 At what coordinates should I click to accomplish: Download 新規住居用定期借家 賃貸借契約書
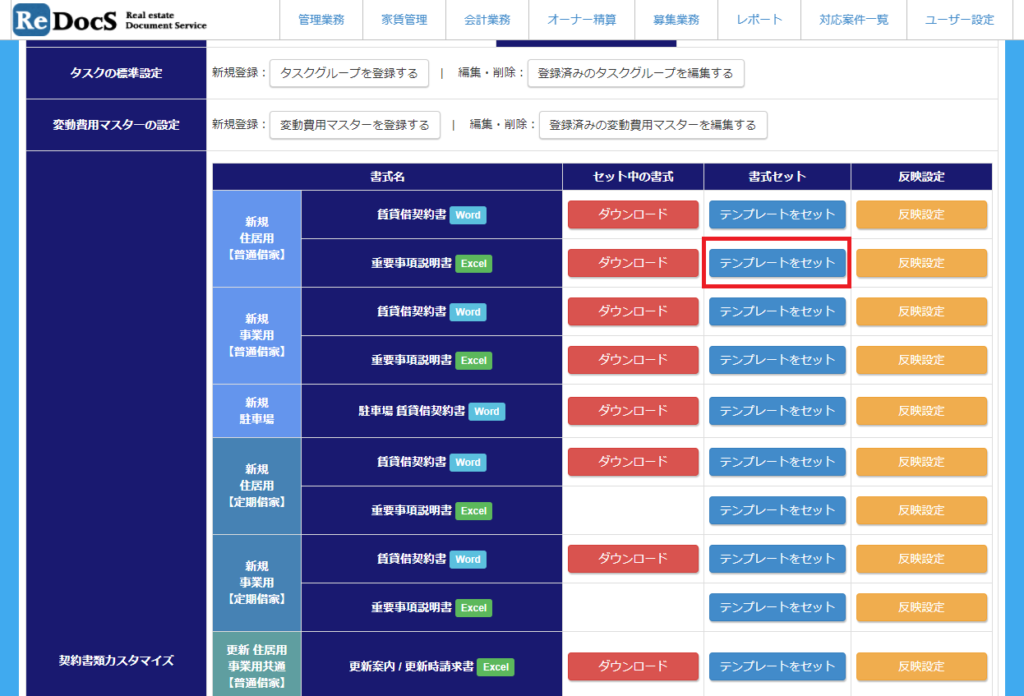(633, 462)
